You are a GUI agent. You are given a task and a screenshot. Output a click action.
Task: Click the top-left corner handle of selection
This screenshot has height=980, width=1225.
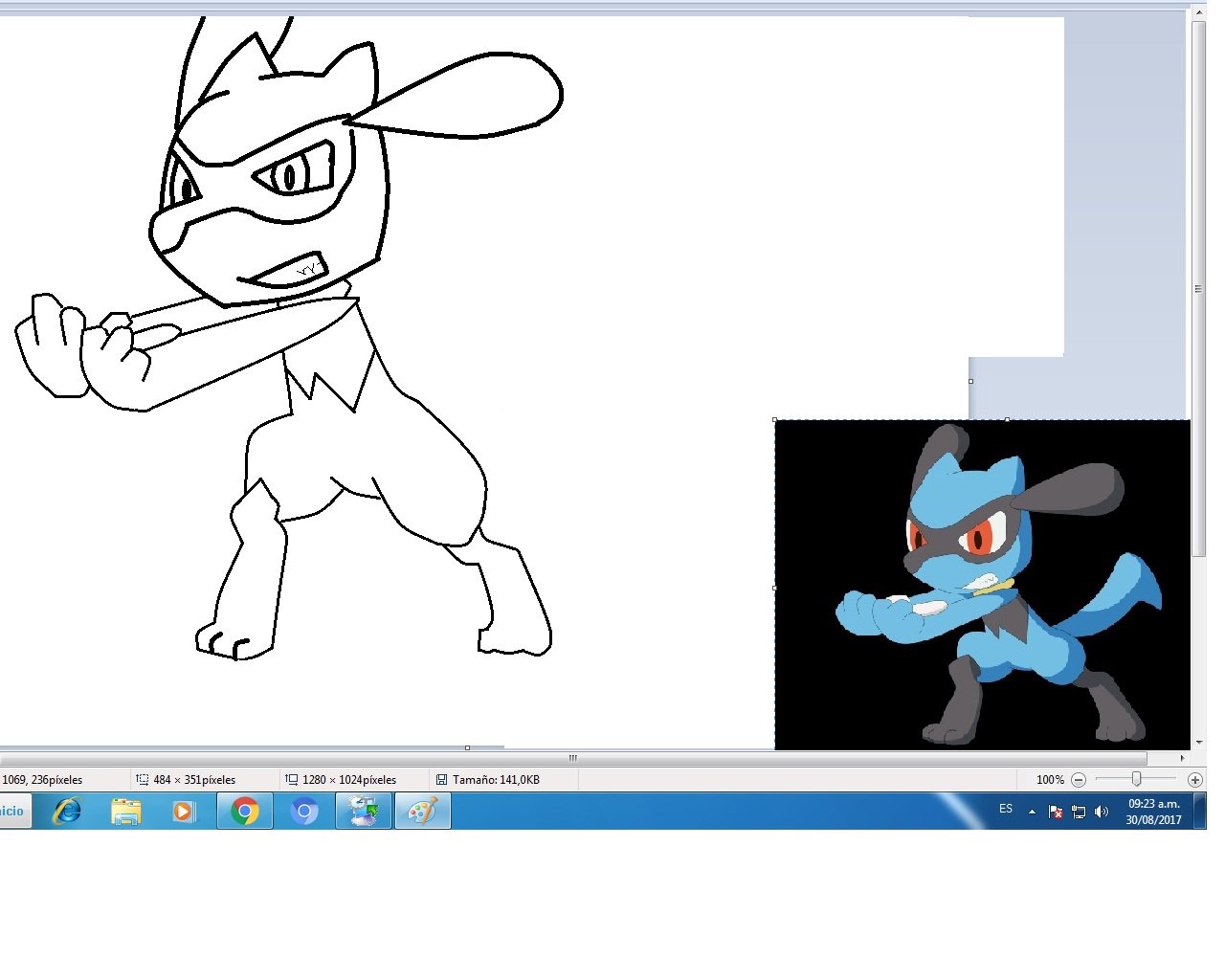(x=774, y=419)
